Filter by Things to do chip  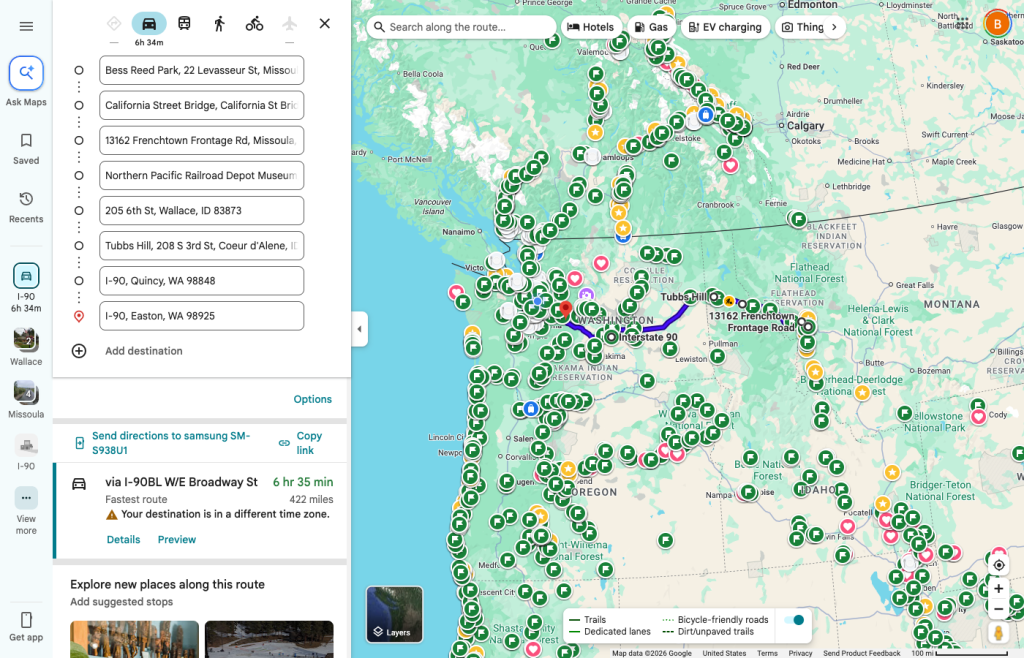[803, 27]
